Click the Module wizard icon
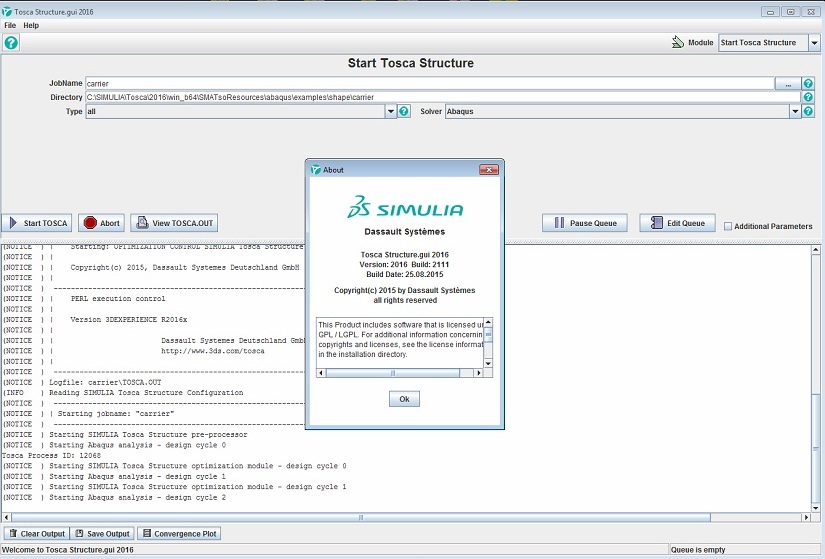The image size is (825, 559). coord(678,42)
